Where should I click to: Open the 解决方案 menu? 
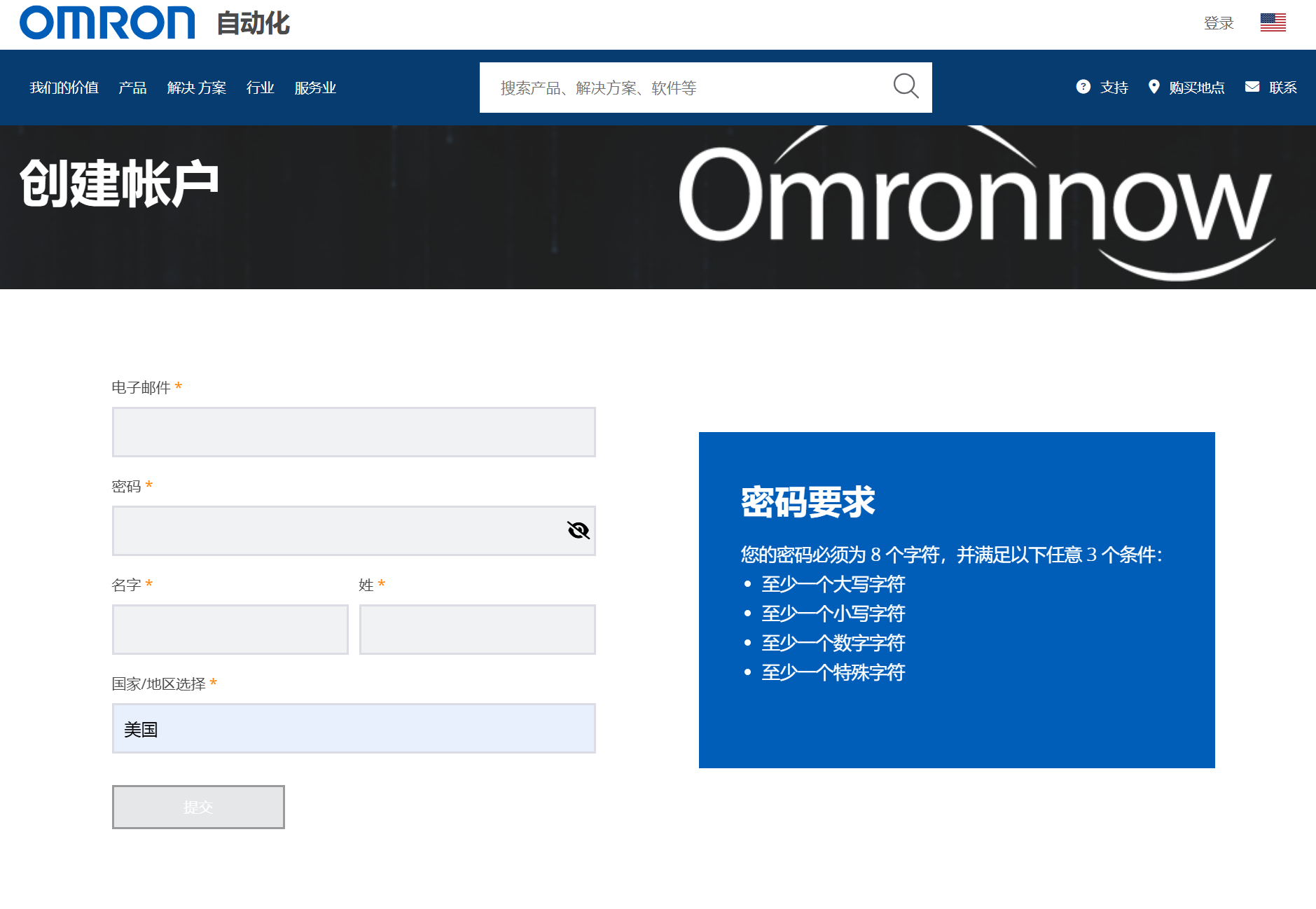pos(196,88)
